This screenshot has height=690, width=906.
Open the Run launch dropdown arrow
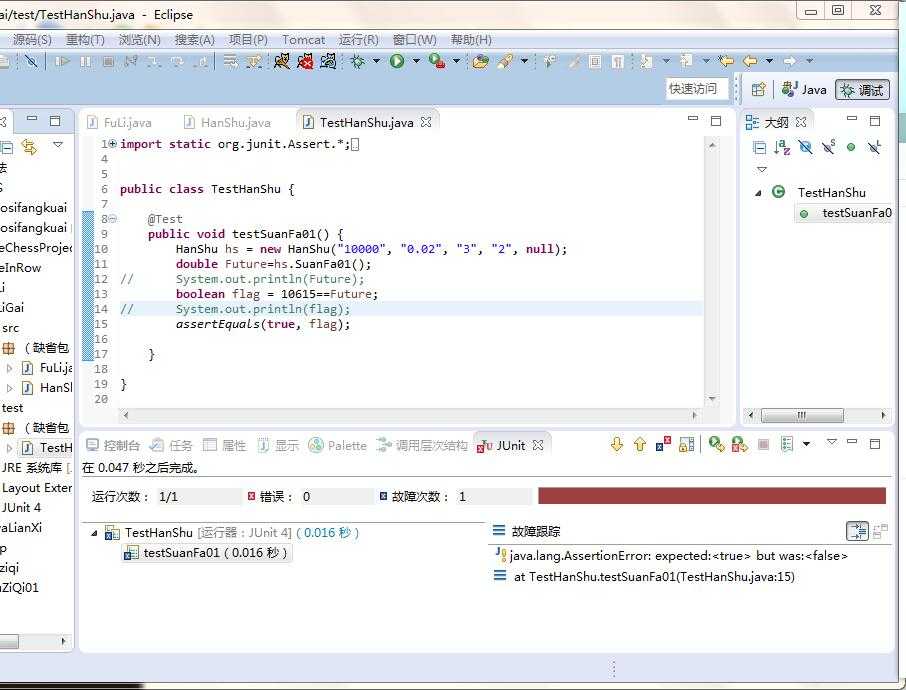[x=416, y=61]
